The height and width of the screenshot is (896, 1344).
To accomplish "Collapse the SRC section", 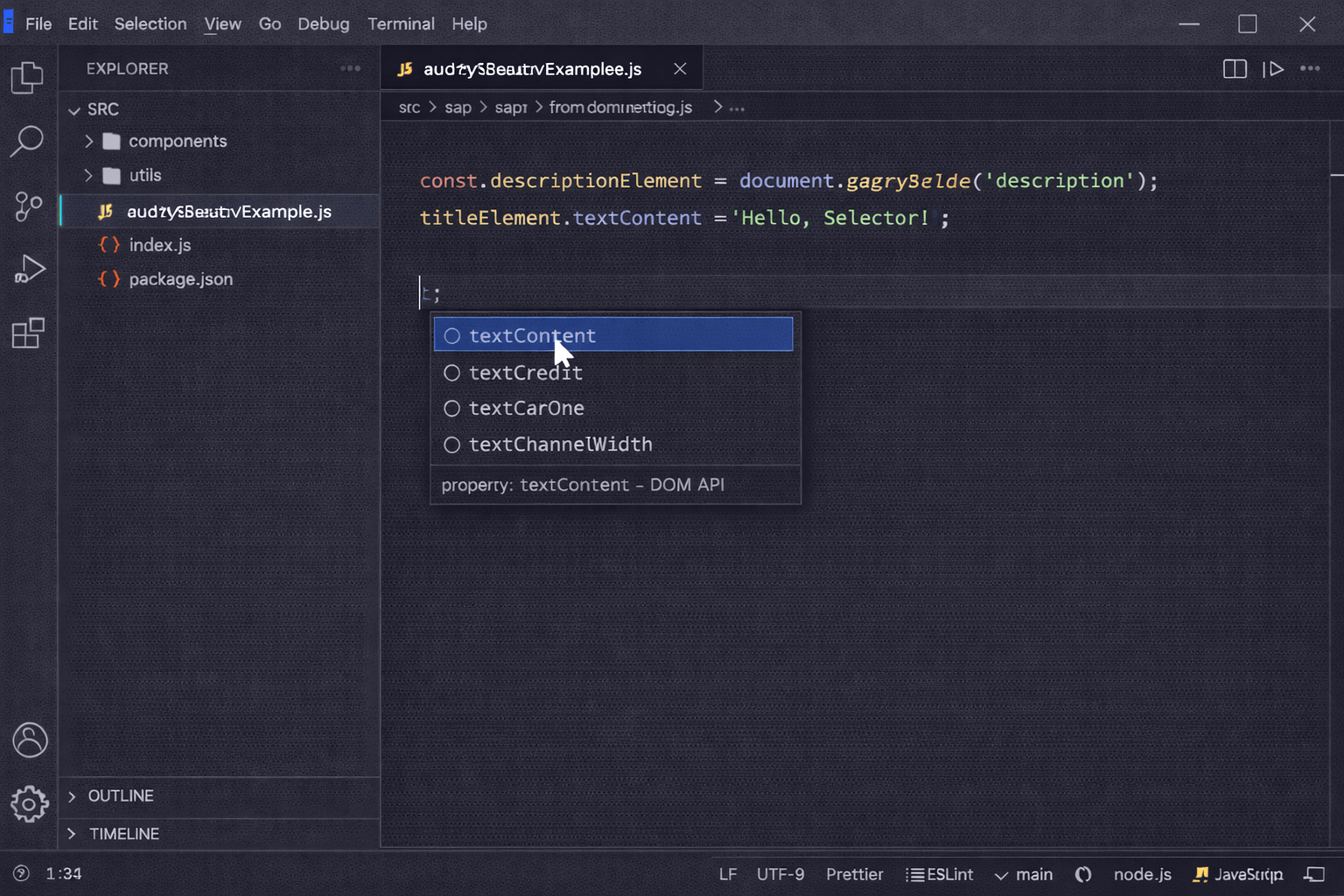I will tap(74, 109).
